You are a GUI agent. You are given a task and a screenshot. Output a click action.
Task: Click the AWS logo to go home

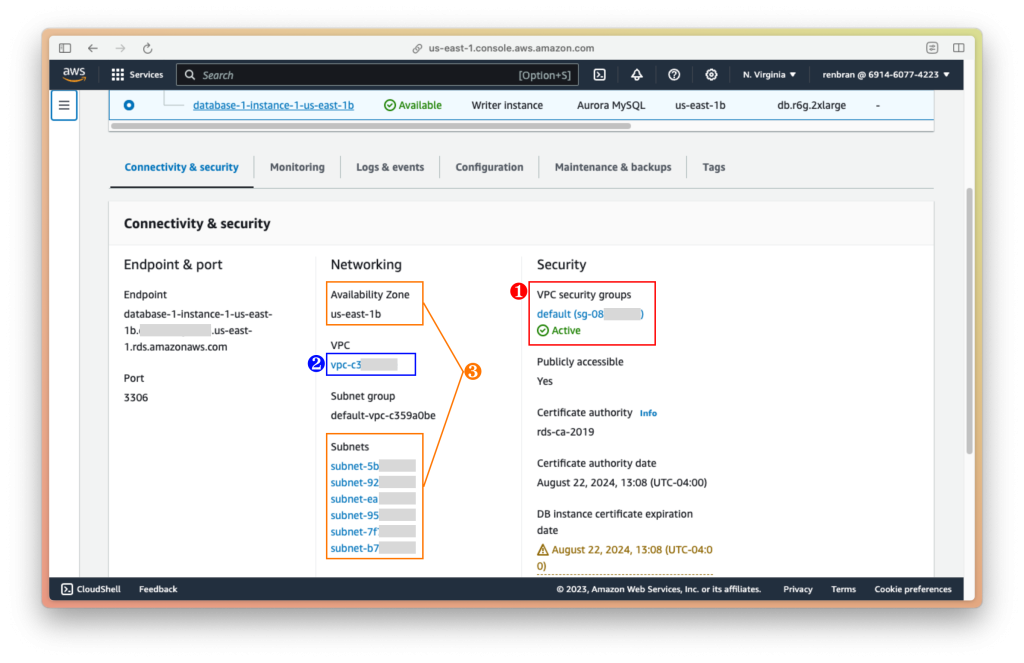[x=73, y=74]
